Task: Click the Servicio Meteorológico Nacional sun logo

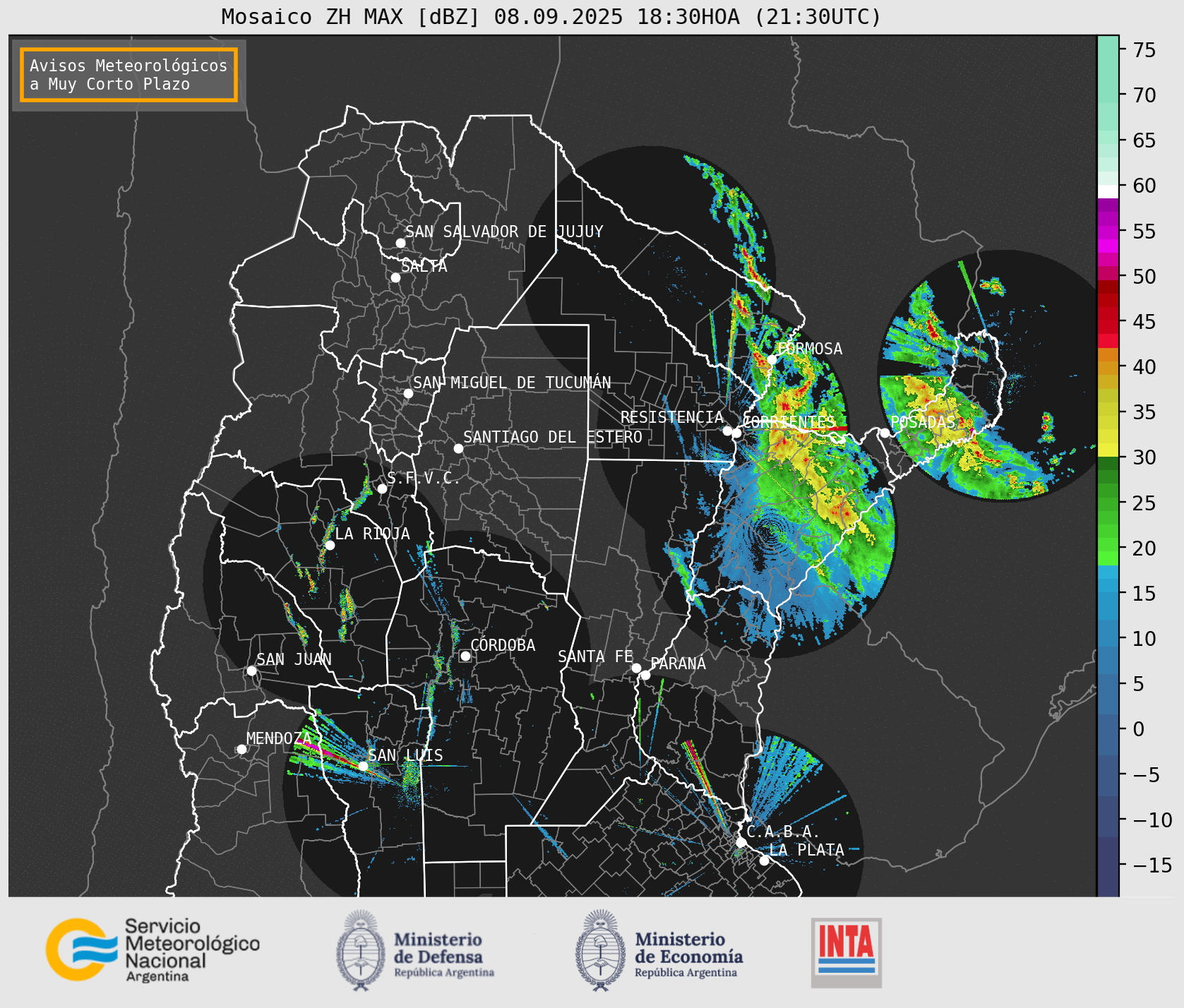Action: (x=82, y=949)
